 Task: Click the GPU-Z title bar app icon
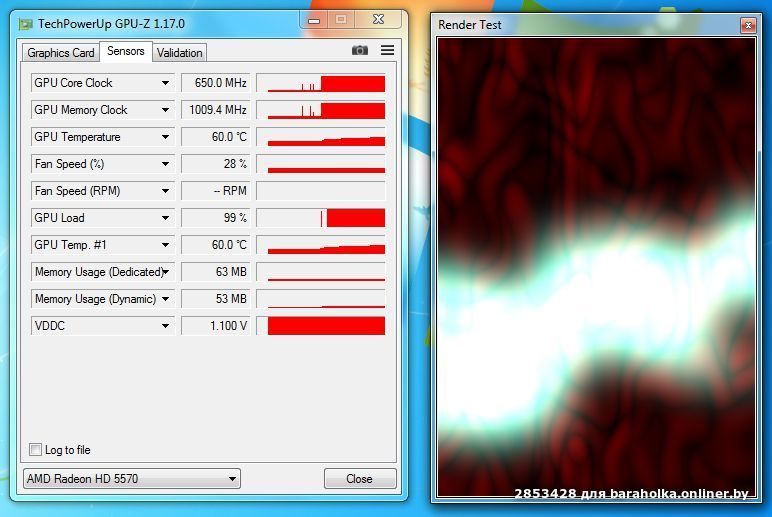[25, 24]
